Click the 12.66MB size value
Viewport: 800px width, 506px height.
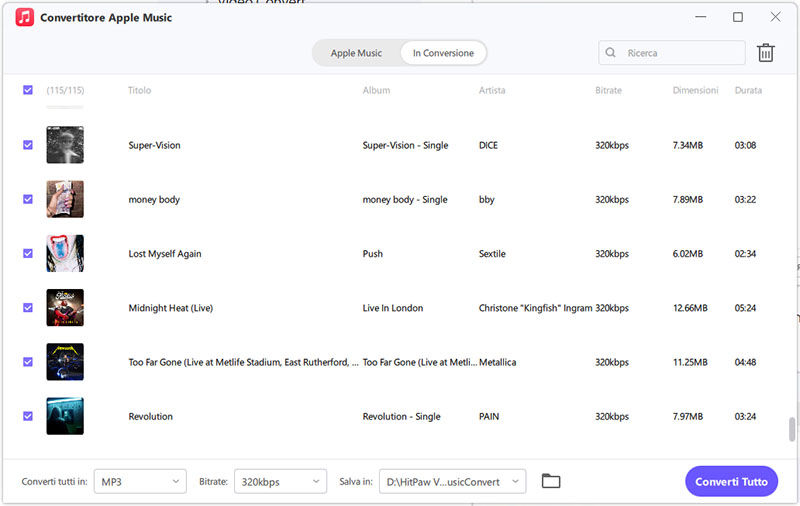(690, 308)
